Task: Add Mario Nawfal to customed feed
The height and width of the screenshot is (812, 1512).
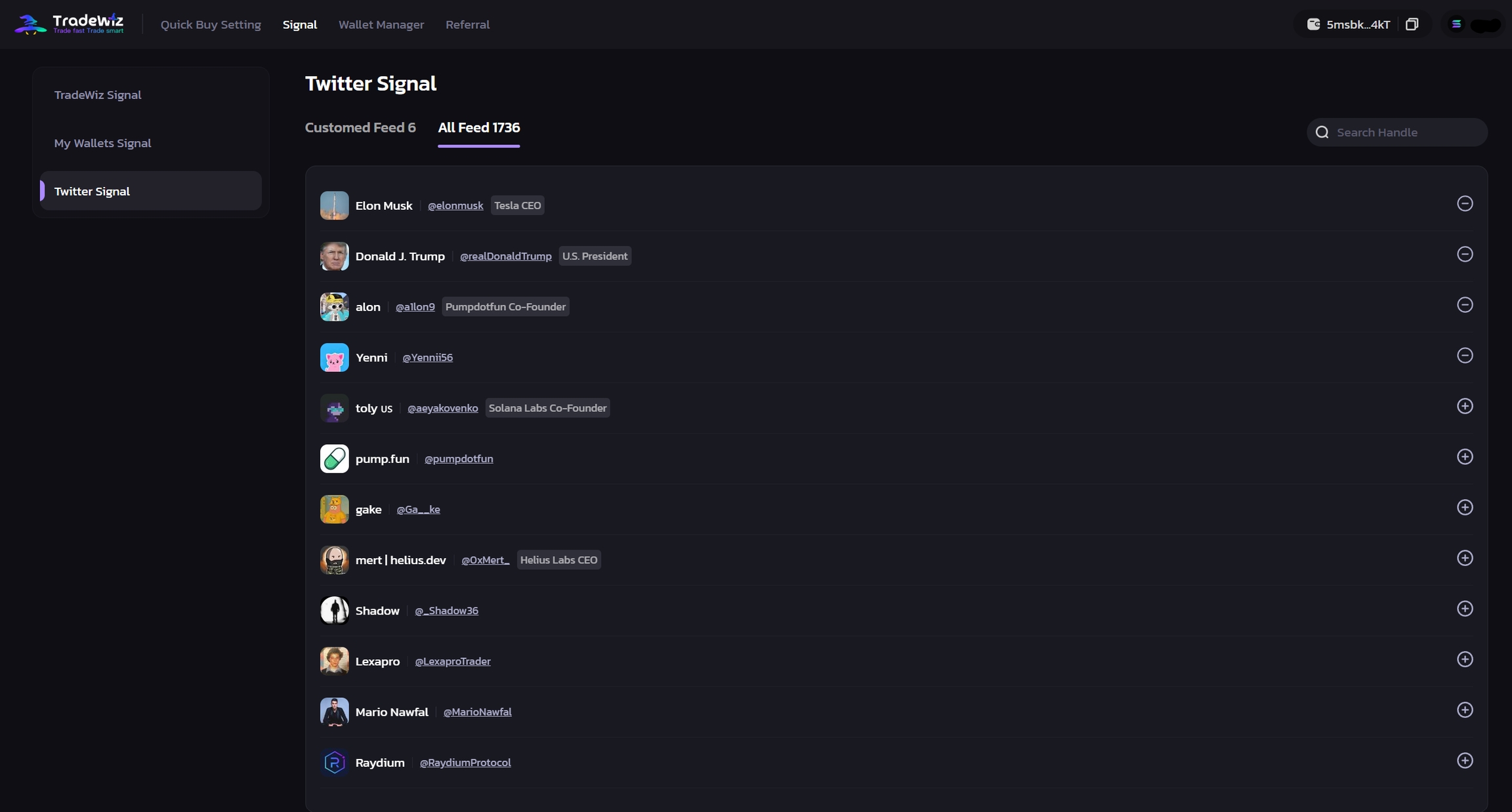Action: click(1465, 710)
